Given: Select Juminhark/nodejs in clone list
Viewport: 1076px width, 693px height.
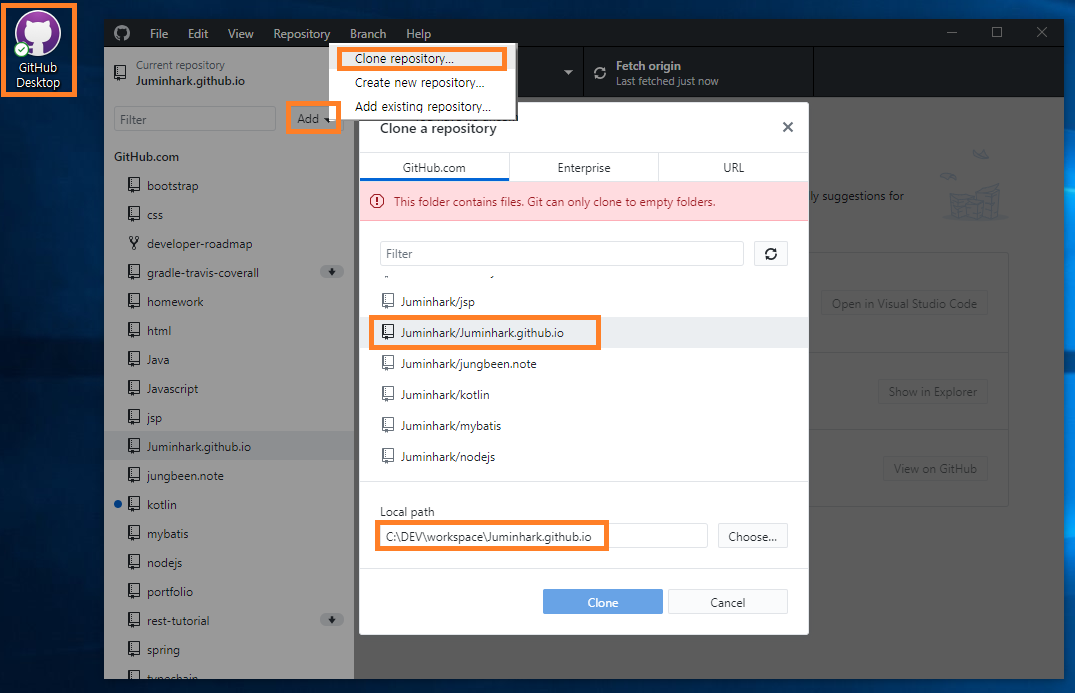Looking at the screenshot, I should (x=584, y=456).
